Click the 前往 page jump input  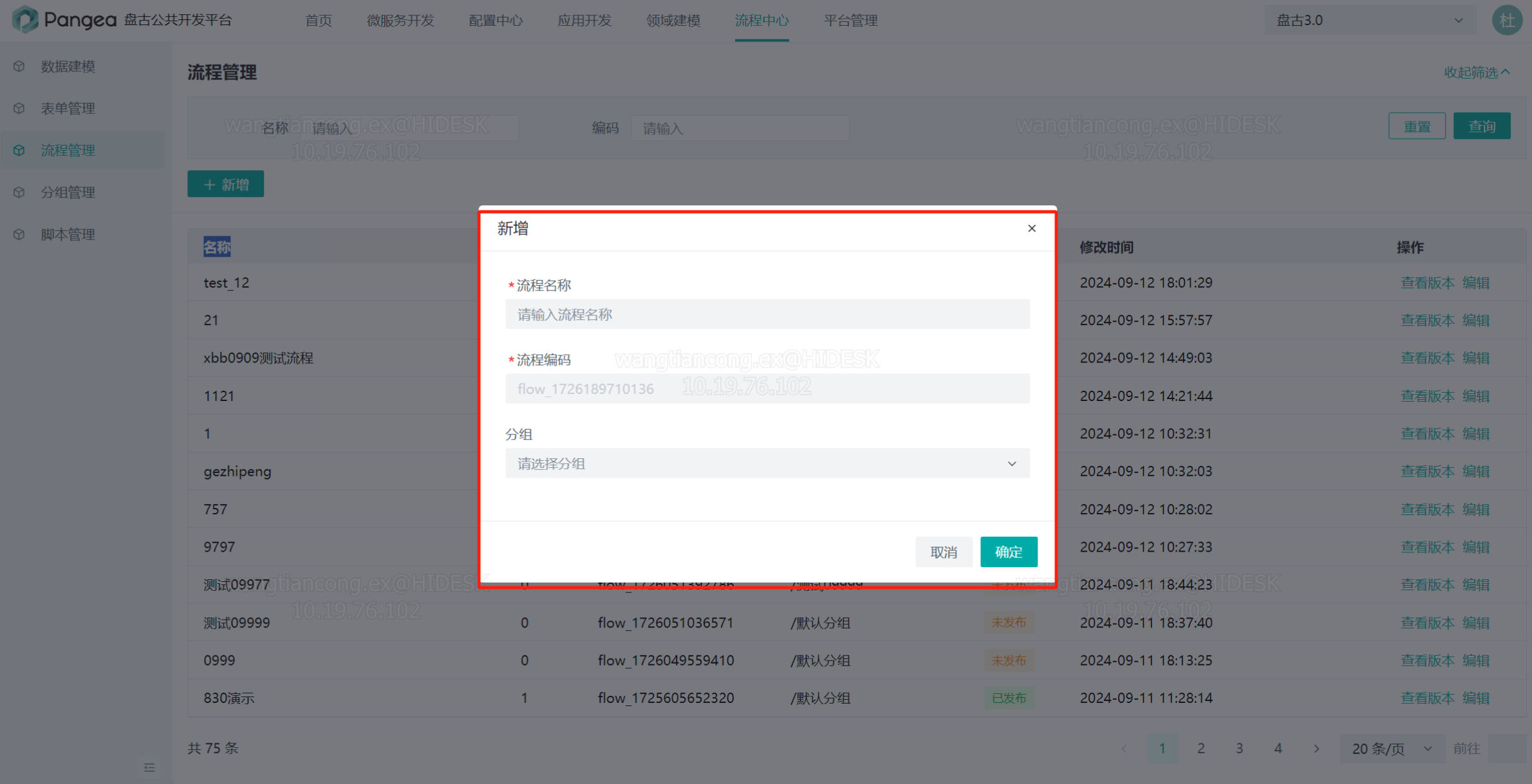coord(1508,749)
